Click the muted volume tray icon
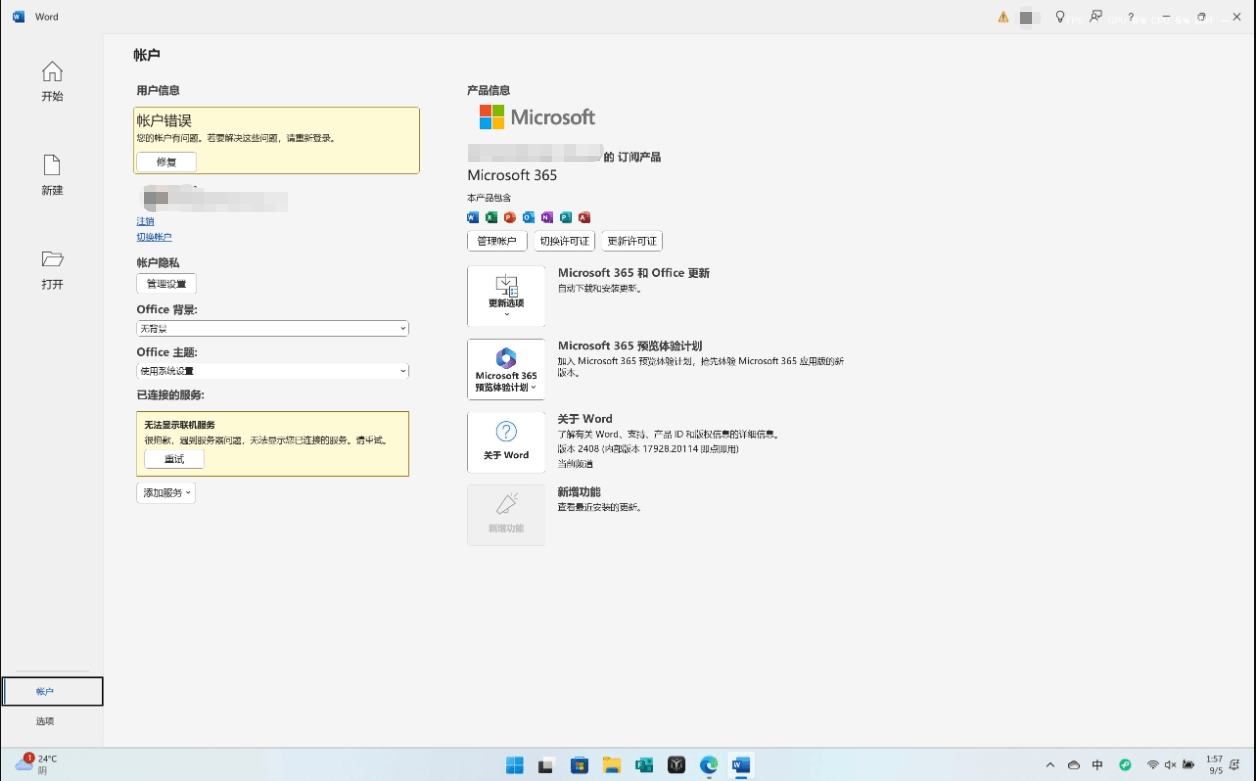Image resolution: width=1256 pixels, height=781 pixels. point(1171,765)
